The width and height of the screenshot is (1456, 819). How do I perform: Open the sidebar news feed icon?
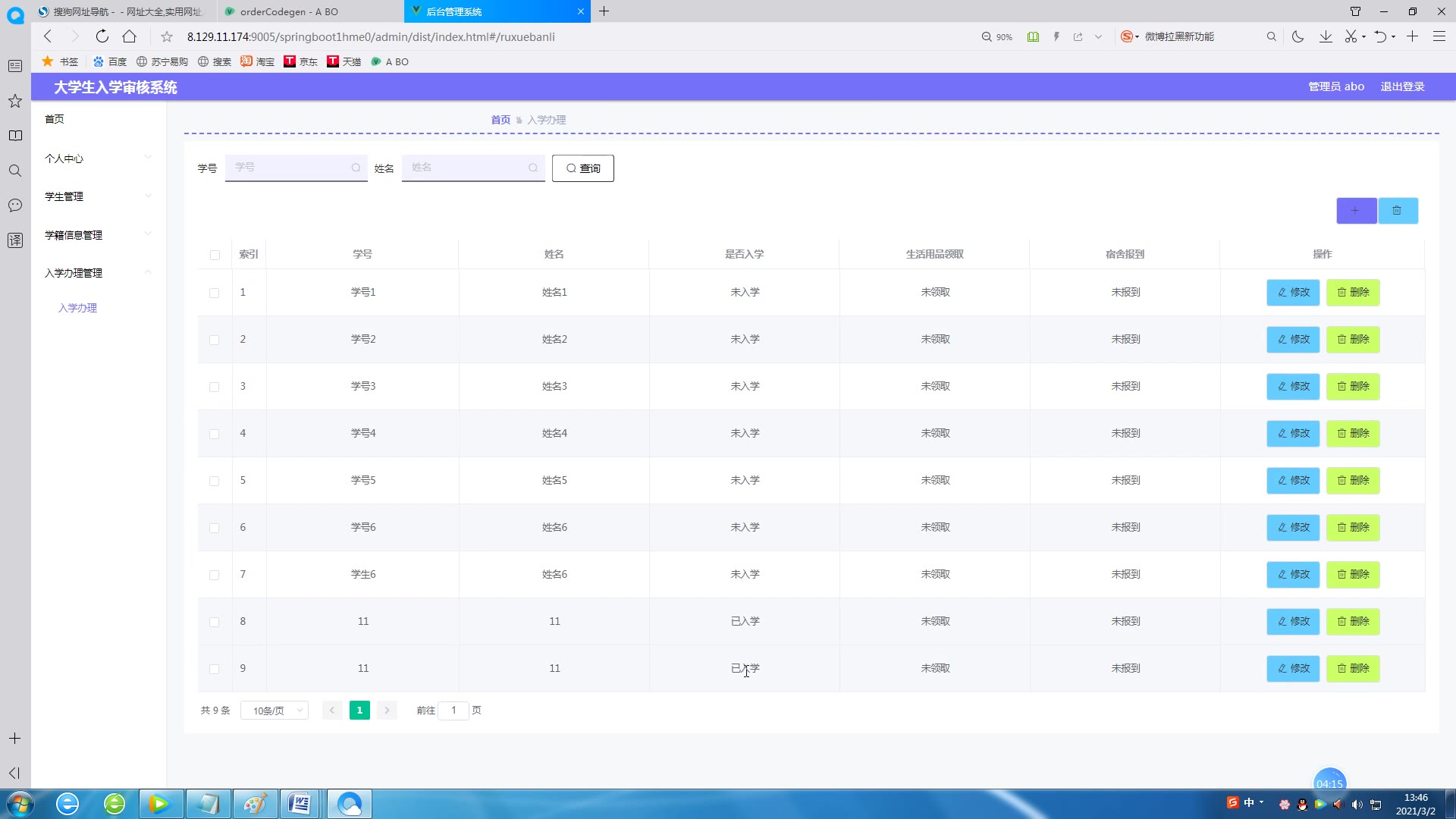click(14, 66)
